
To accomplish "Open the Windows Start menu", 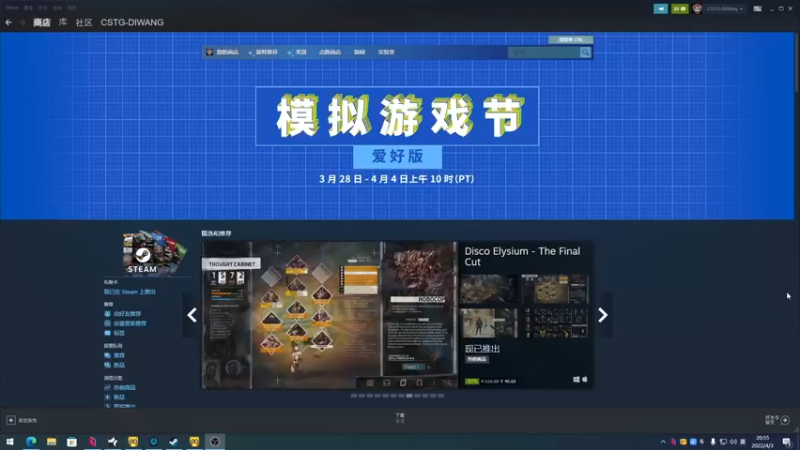I will coord(10,442).
